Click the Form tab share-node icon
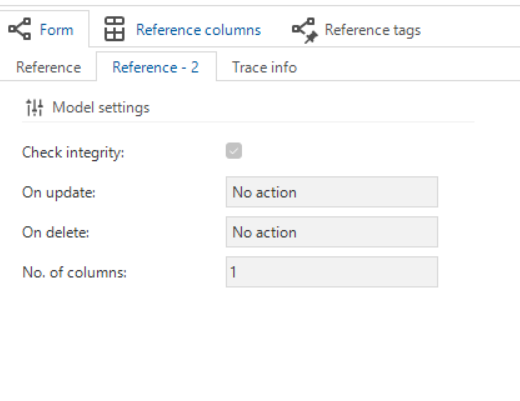This screenshot has width=520, height=401. (x=20, y=29)
